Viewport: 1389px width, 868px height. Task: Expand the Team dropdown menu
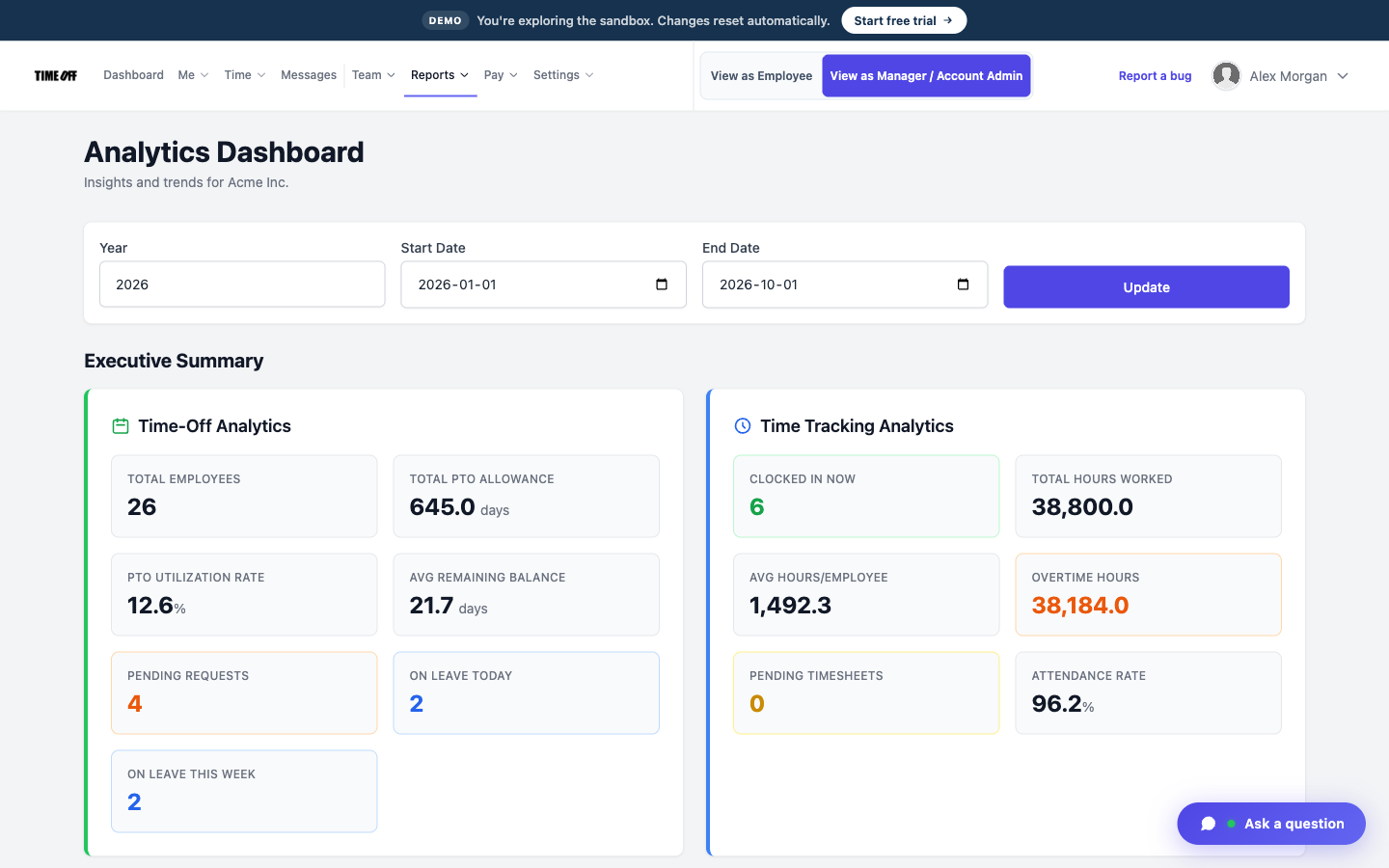[x=373, y=75]
